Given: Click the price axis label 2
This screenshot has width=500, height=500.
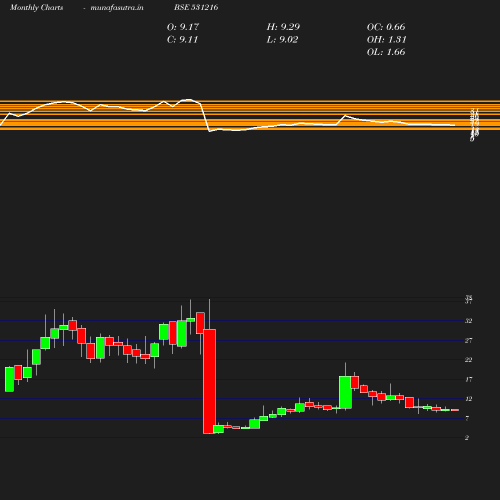Looking at the screenshot, I should click(467, 438).
